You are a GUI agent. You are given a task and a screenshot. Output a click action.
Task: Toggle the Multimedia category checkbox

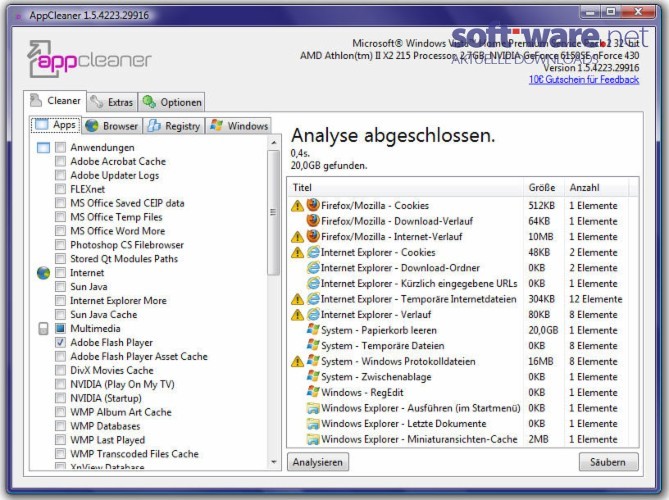tap(61, 328)
